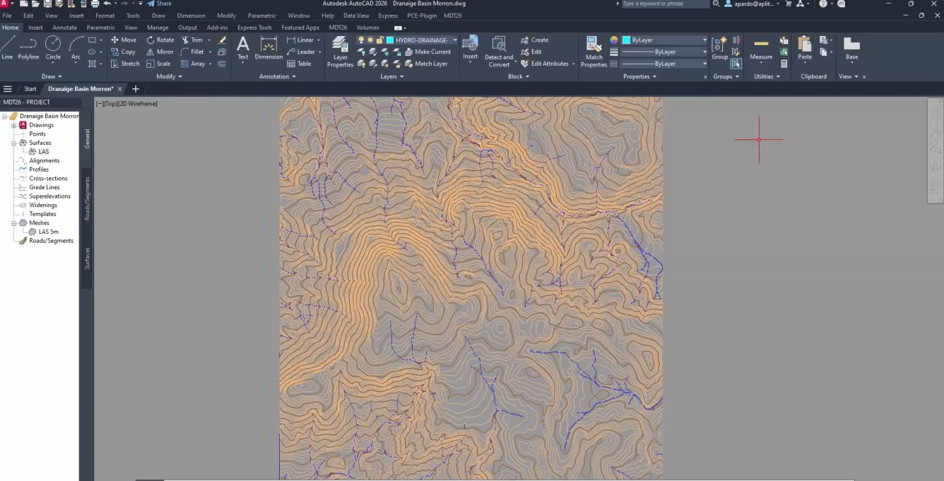The width and height of the screenshot is (944, 481).
Task: Click Detect and Convert
Action: 499,52
